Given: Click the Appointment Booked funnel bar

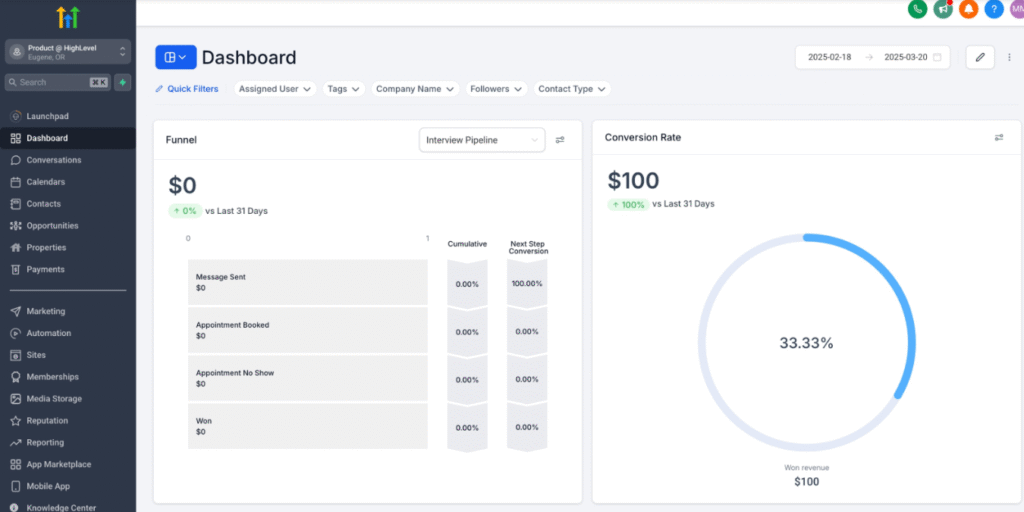Looking at the screenshot, I should click(x=308, y=330).
